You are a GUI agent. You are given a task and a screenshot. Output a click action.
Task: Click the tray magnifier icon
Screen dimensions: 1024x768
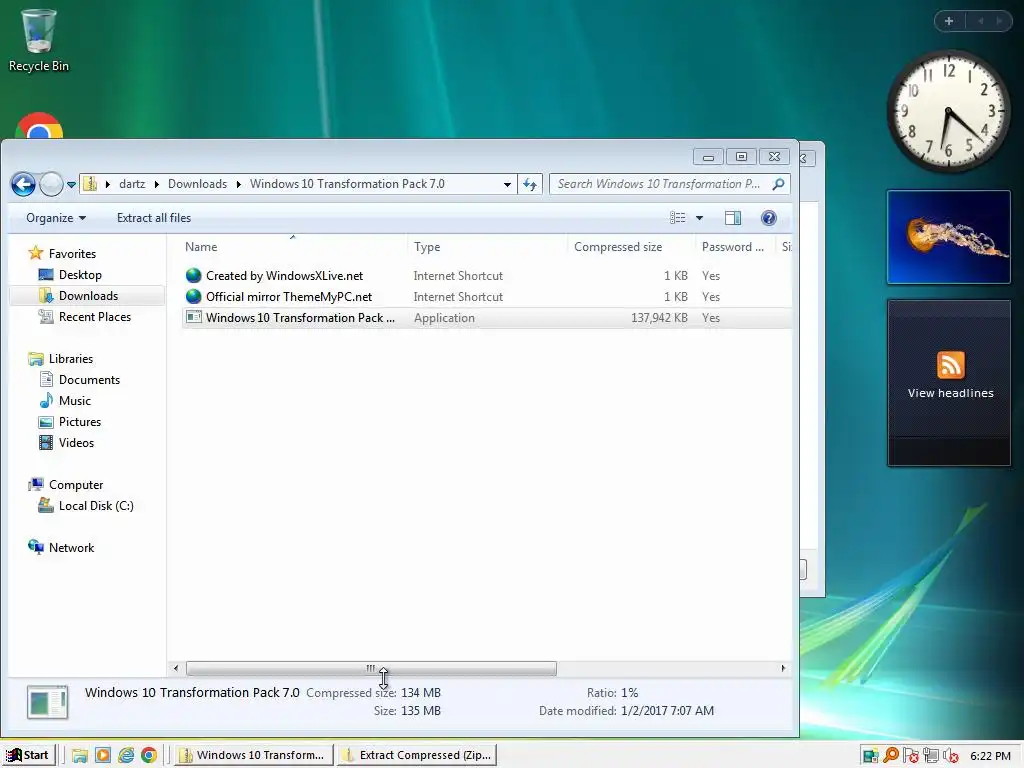coord(891,756)
